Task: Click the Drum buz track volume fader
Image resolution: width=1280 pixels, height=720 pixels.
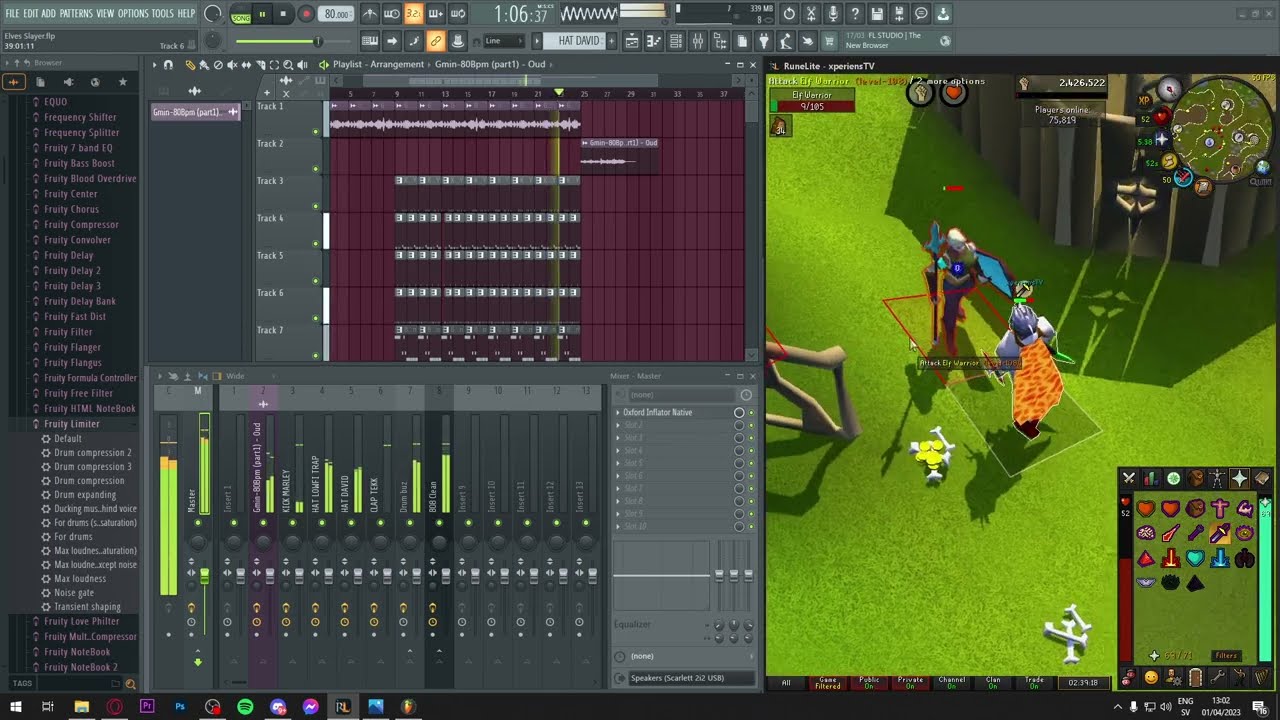Action: (416, 577)
